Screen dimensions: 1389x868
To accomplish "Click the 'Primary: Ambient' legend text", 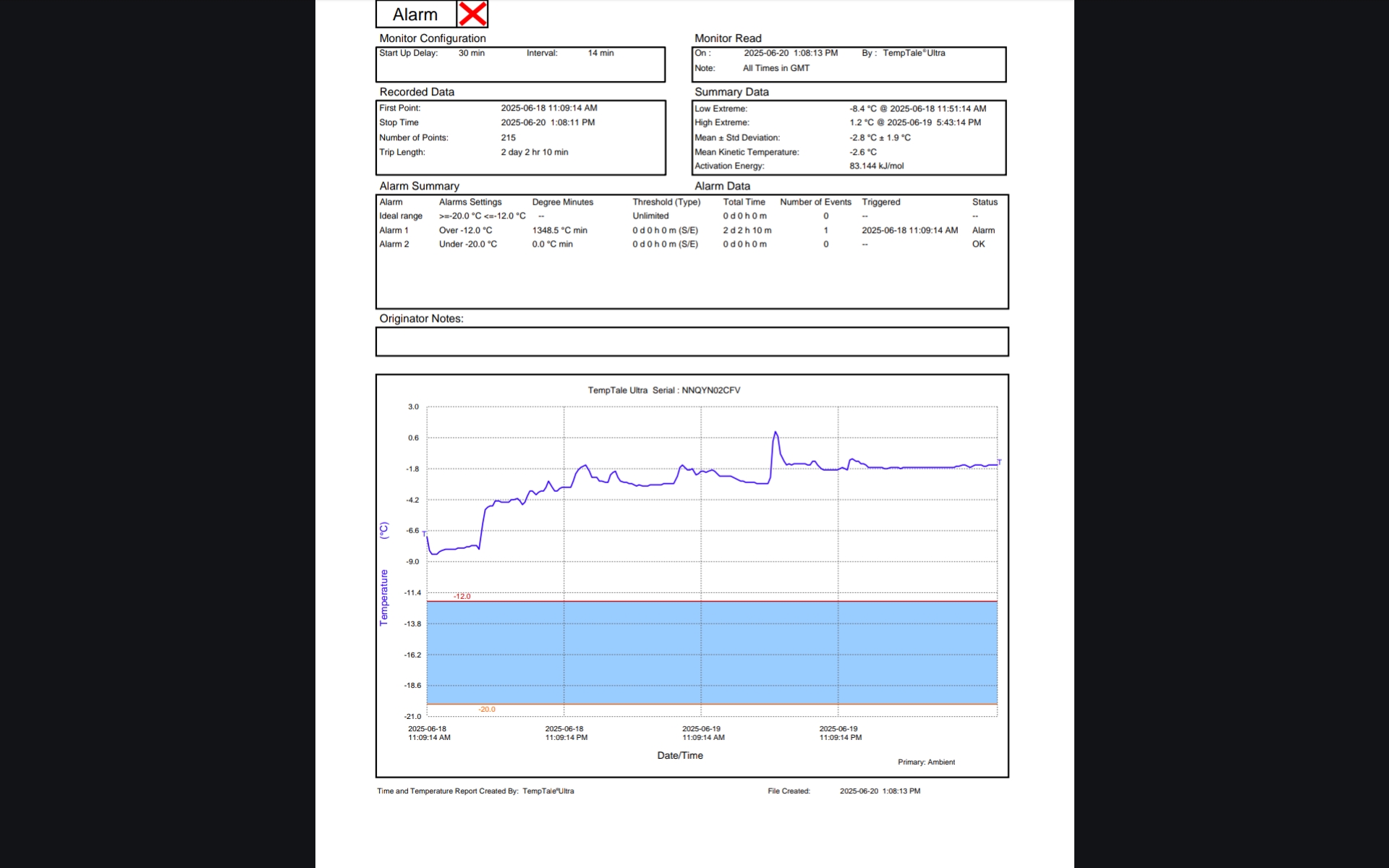I will 926,762.
